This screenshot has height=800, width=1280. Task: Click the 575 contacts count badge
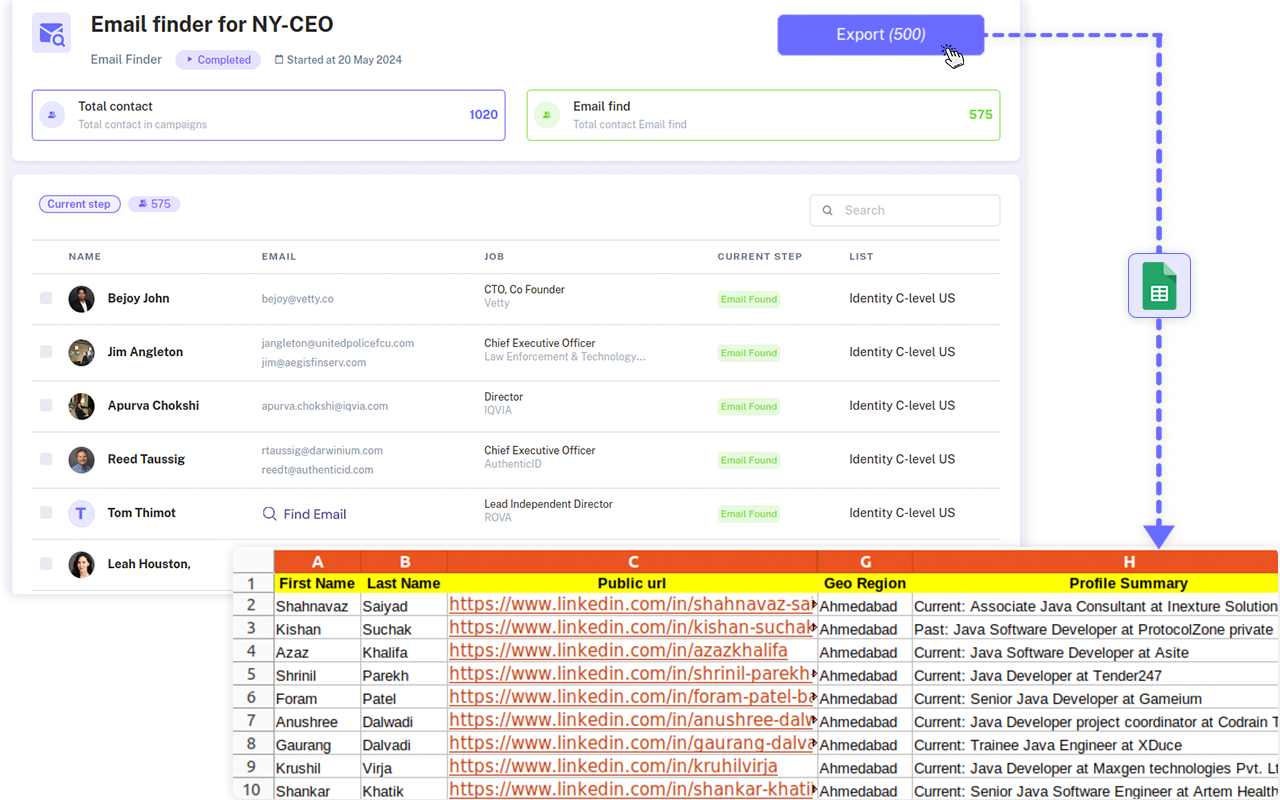(154, 204)
